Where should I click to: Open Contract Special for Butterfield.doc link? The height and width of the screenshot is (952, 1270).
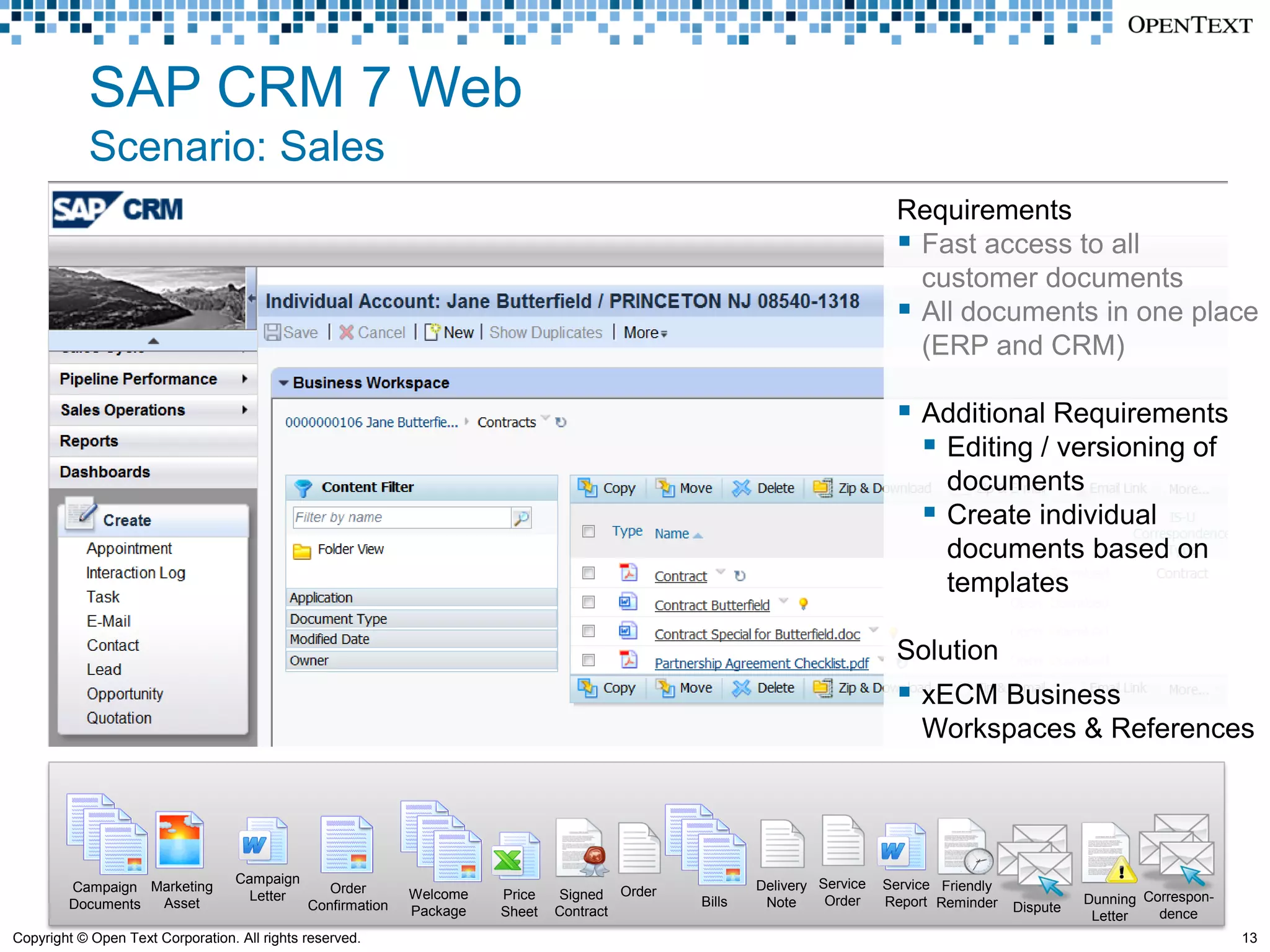pos(757,634)
